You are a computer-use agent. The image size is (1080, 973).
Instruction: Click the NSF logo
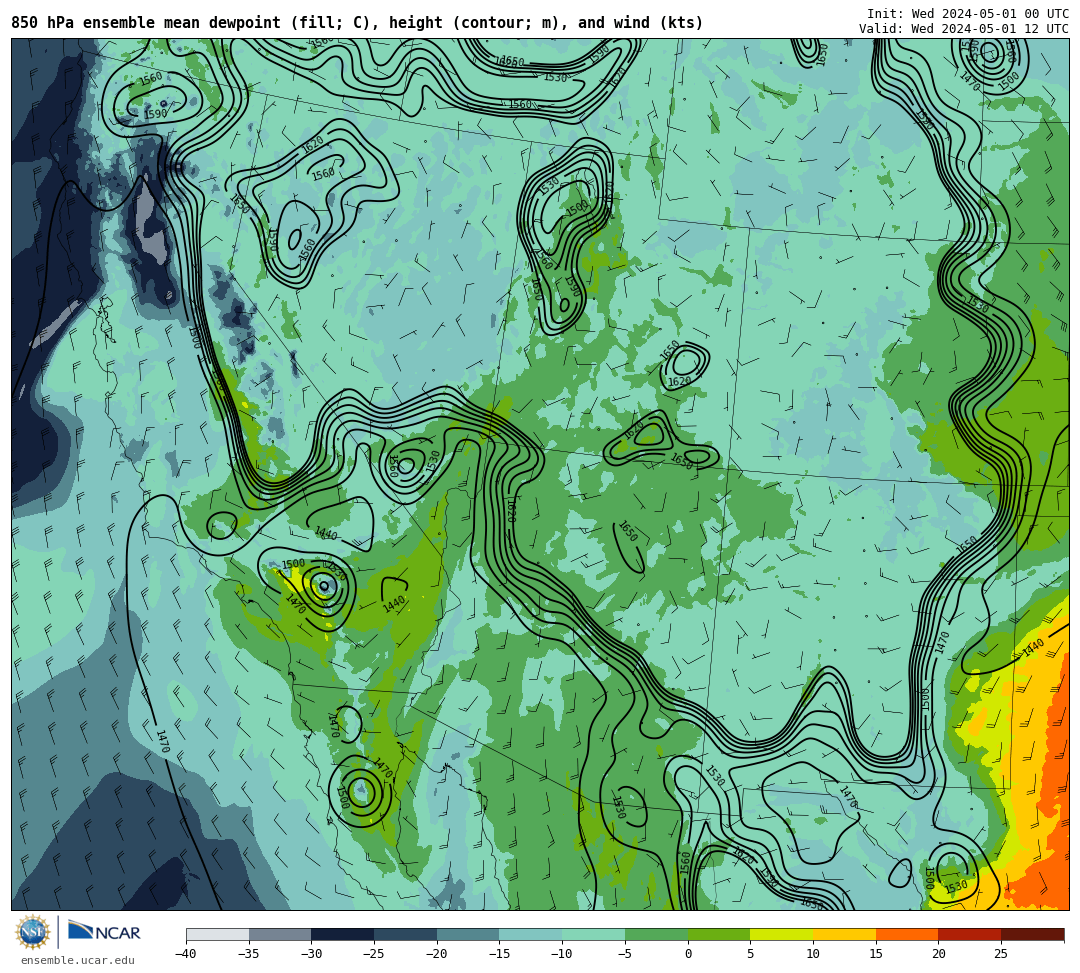[x=32, y=932]
